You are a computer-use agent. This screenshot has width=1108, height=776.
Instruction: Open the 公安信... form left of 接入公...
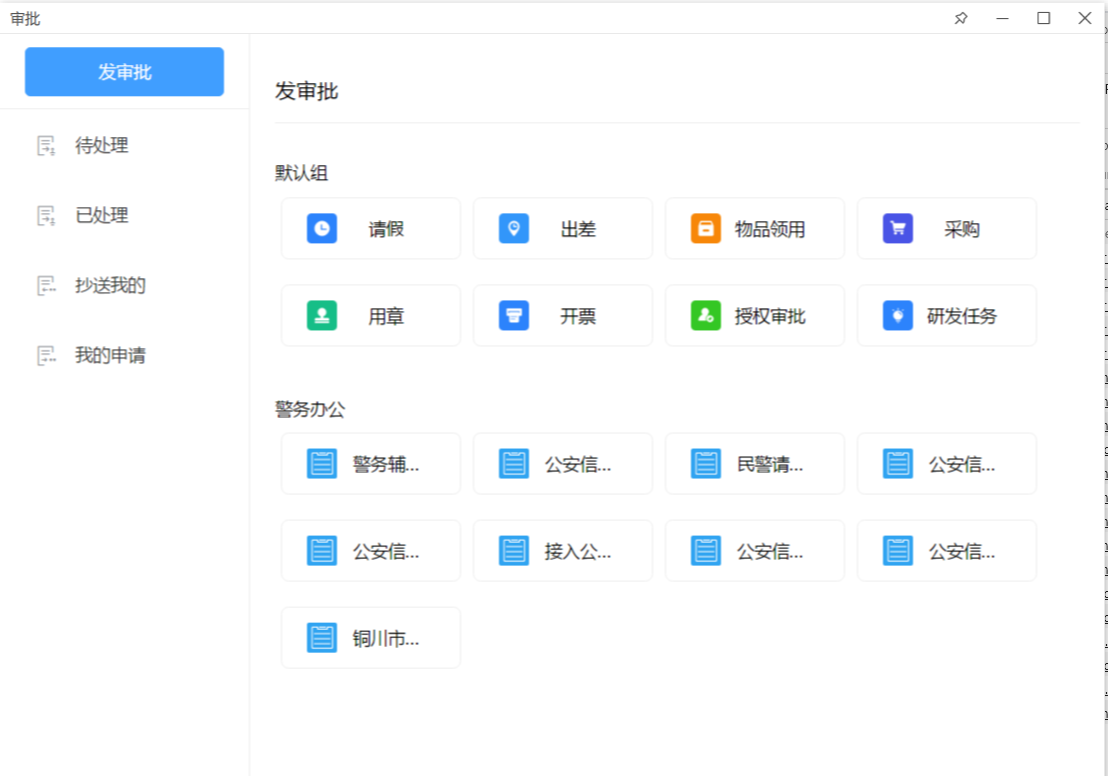(x=371, y=551)
